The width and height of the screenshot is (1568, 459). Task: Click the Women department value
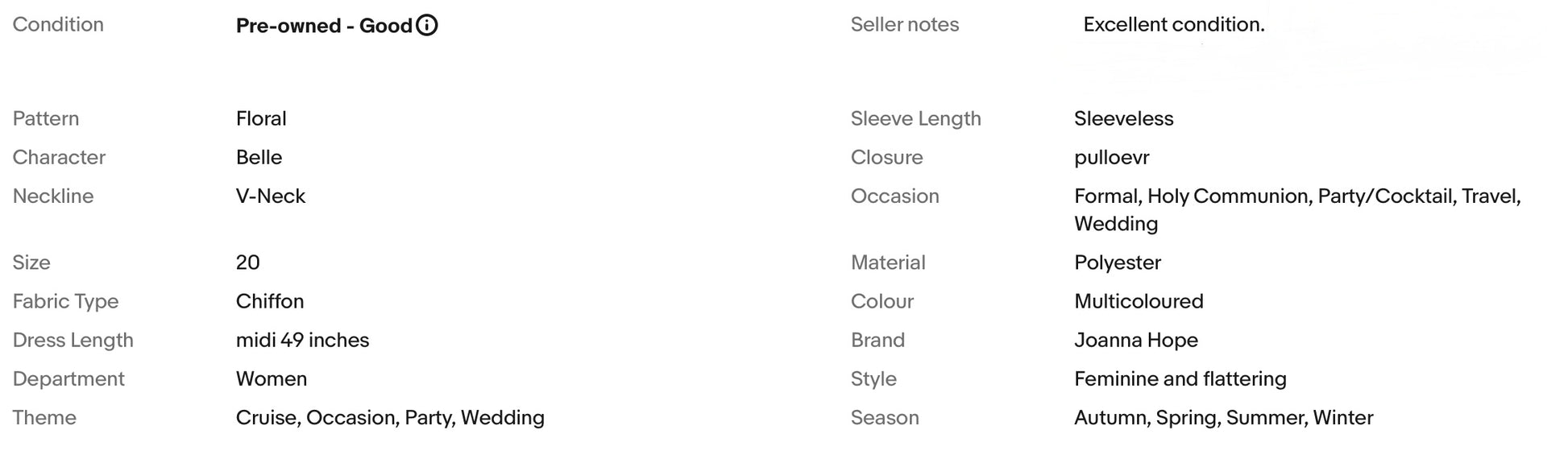(x=272, y=378)
